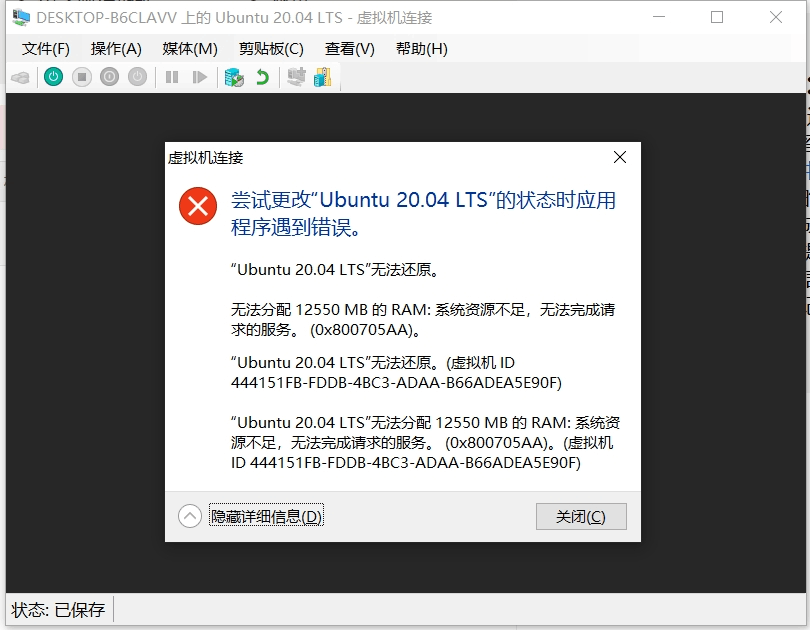This screenshot has height=630, width=810.
Task: Click the status bar text 状态: 已保存
Action: [x=58, y=610]
